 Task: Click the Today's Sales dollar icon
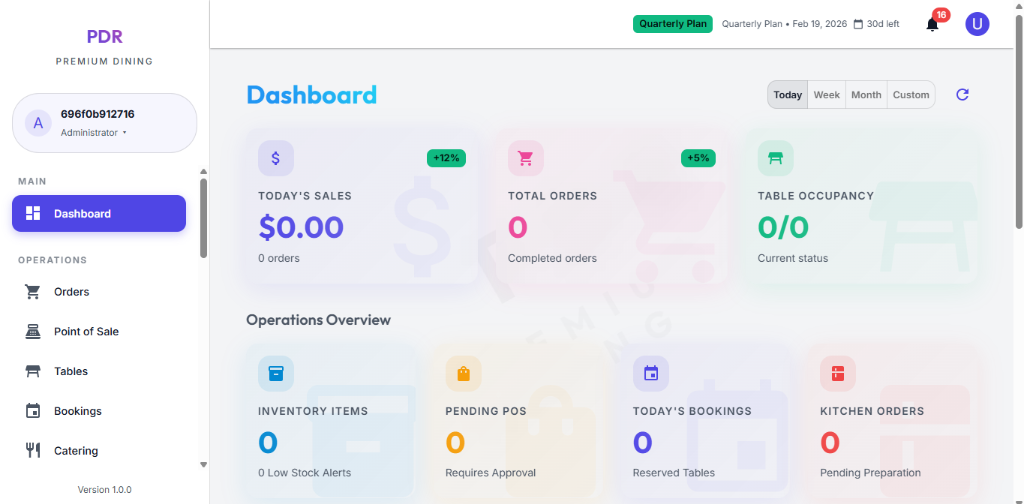[276, 158]
